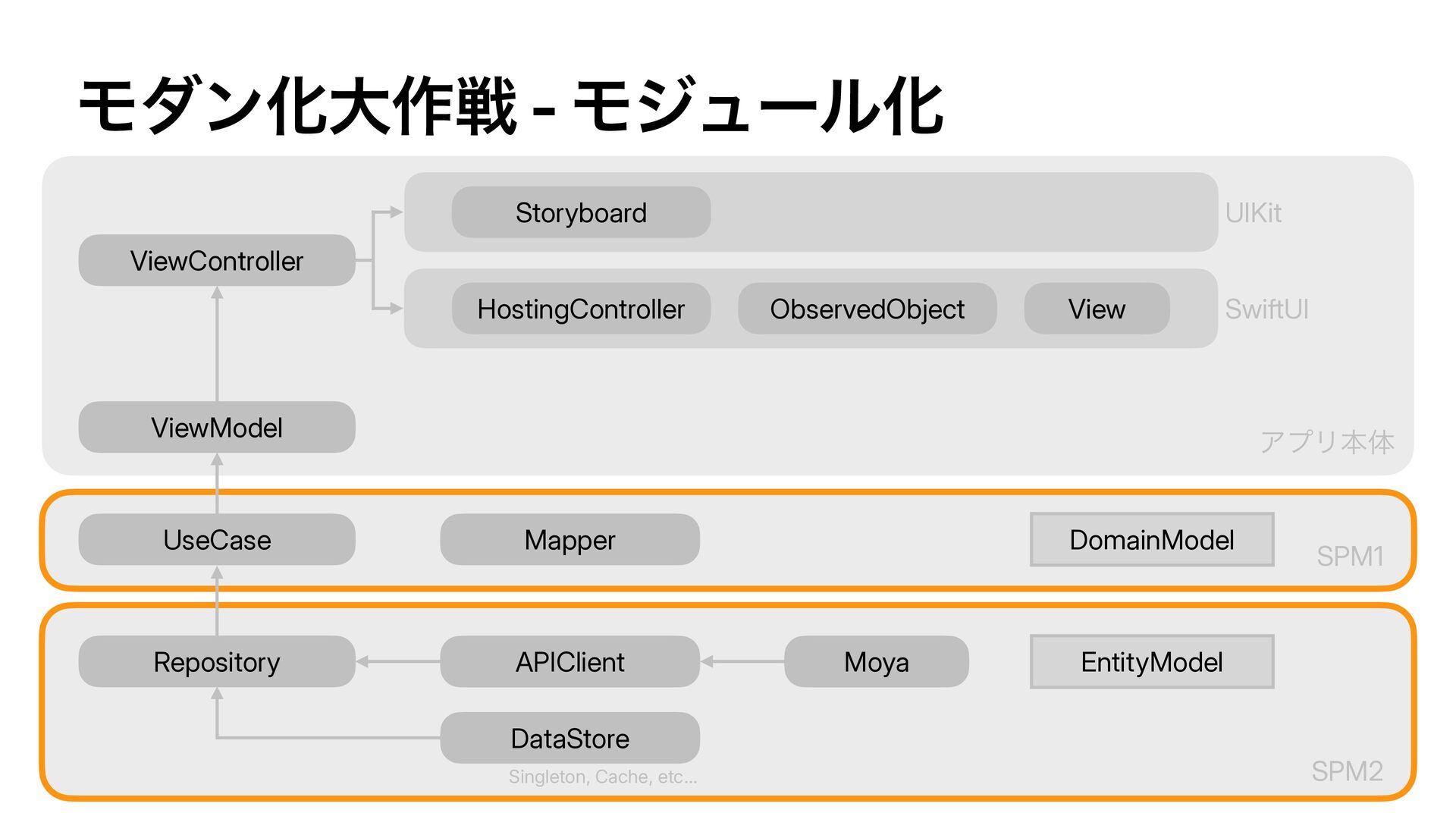The image size is (1456, 819).
Task: Select the Mapper block
Action: point(570,539)
